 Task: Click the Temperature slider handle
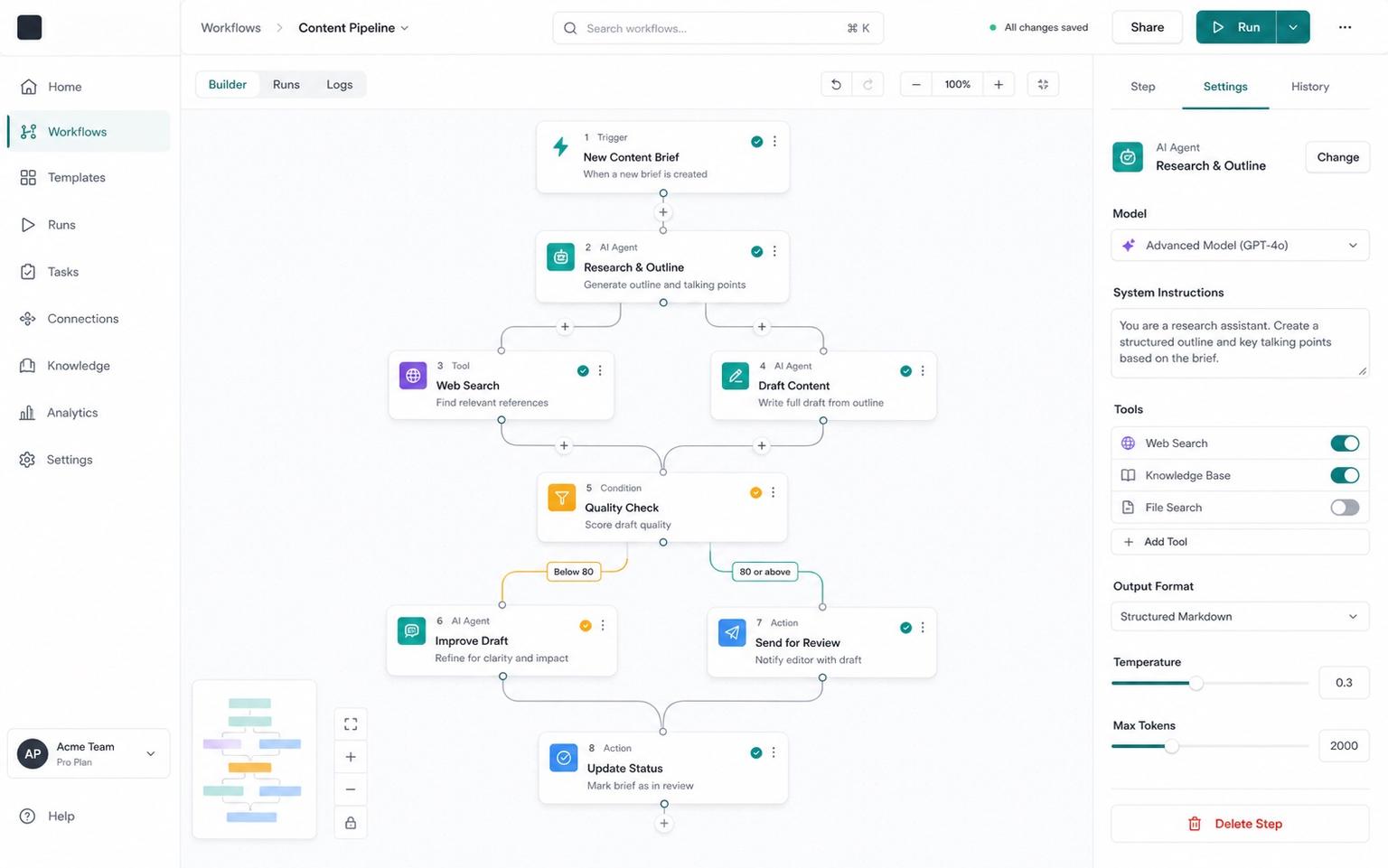[x=1196, y=684]
